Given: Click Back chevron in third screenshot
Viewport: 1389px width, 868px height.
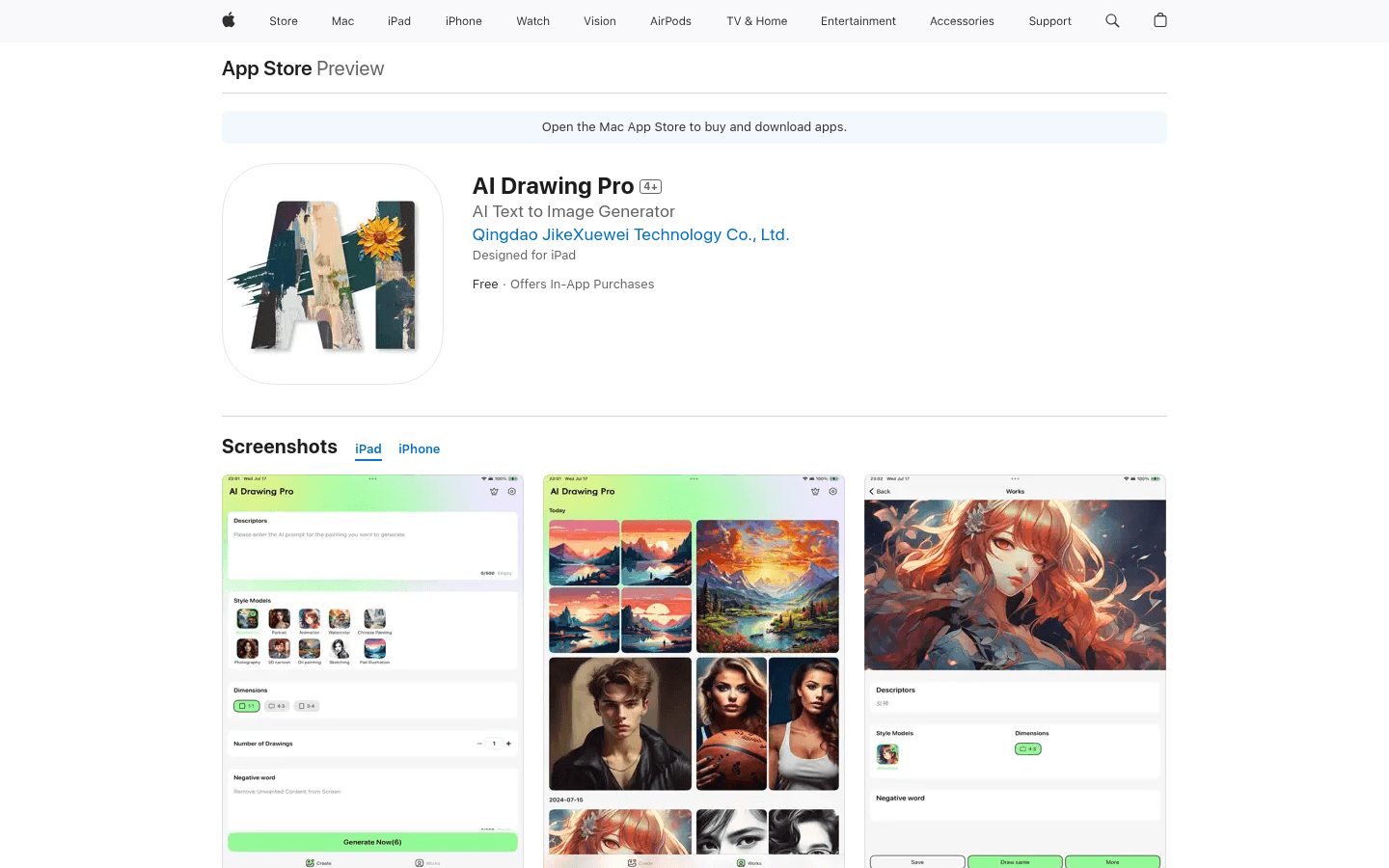Looking at the screenshot, I should coord(872,492).
